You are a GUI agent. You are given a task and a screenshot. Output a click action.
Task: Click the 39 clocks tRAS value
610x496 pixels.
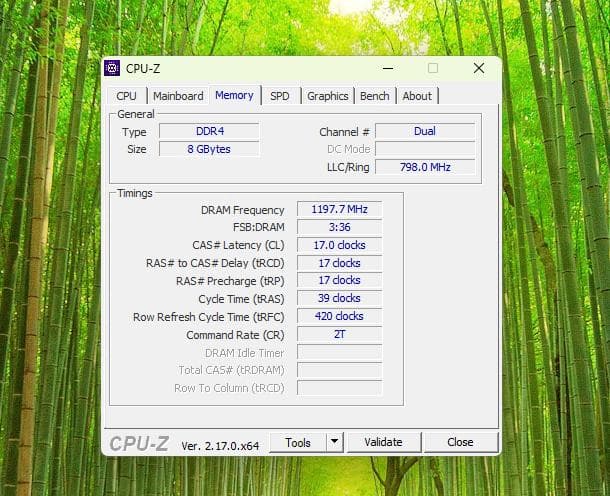pos(340,298)
